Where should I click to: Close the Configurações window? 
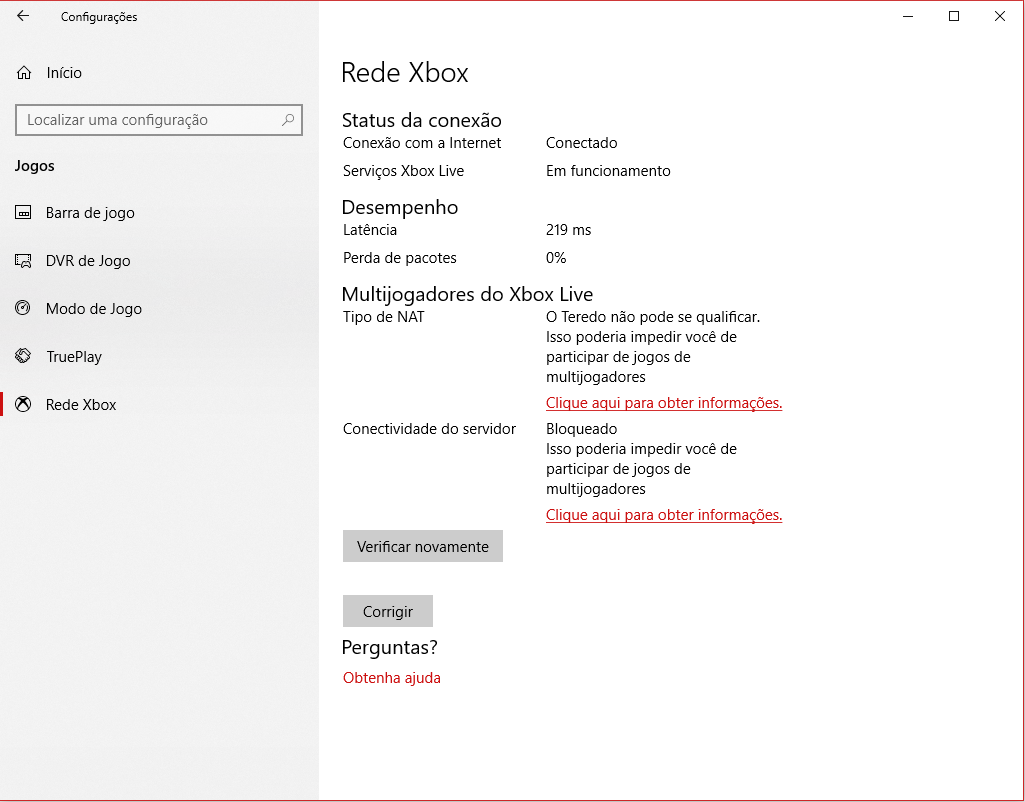1000,16
